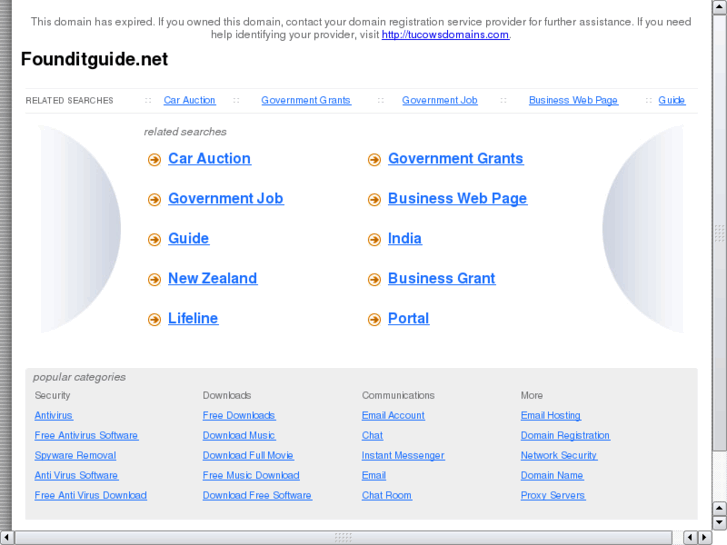727x545 pixels.
Task: Open Business Grant related search
Action: pyautogui.click(x=441, y=279)
